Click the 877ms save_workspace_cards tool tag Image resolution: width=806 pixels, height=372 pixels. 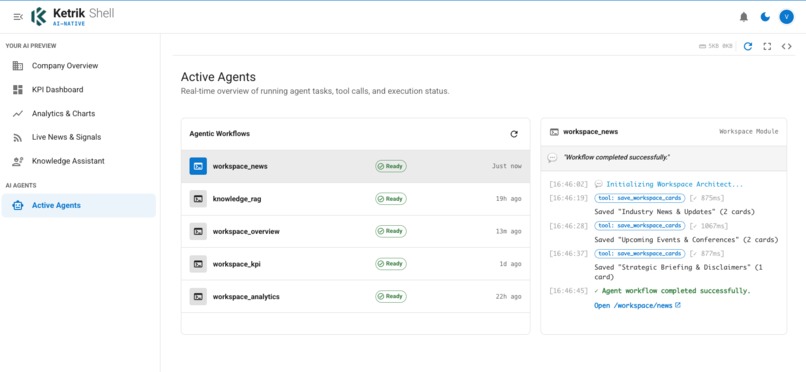639,253
